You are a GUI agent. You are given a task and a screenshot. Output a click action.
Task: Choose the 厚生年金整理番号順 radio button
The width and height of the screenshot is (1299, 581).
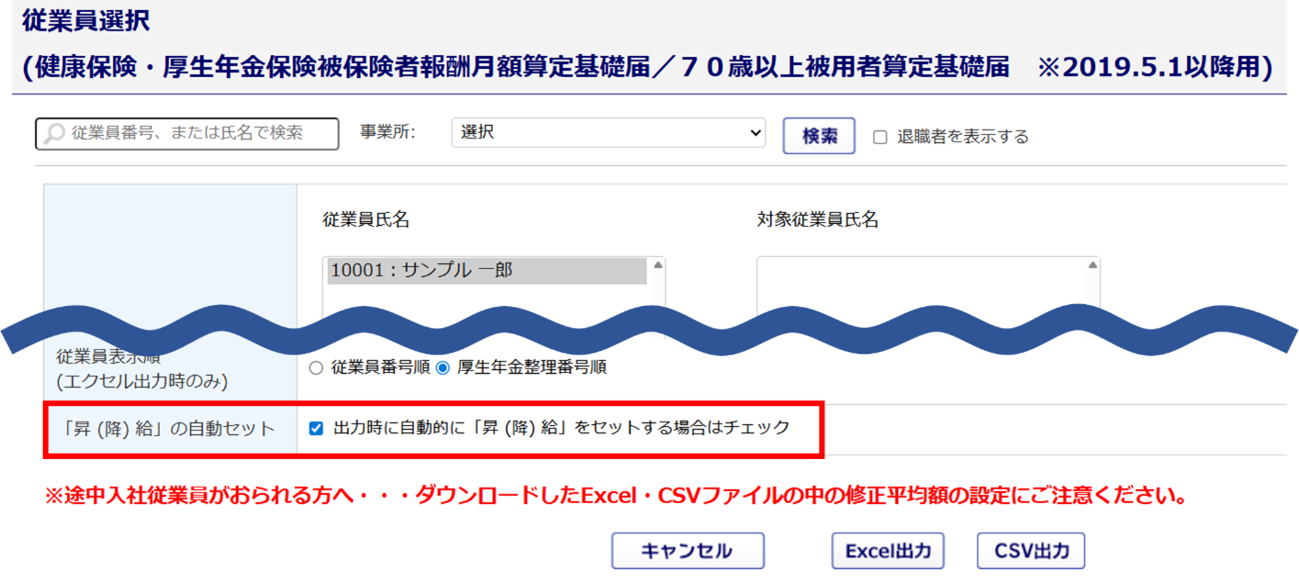point(443,368)
